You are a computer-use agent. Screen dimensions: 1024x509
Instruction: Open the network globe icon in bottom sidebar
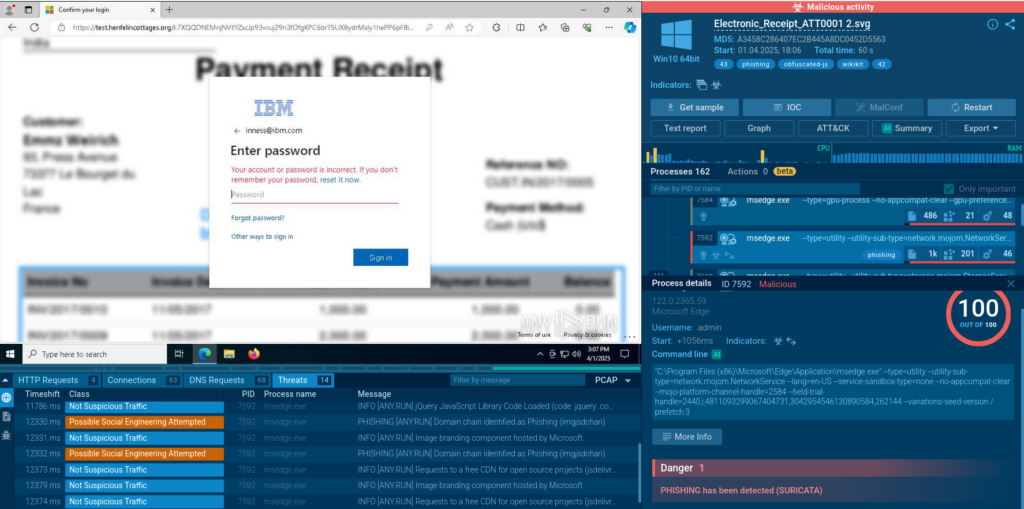pyautogui.click(x=8, y=397)
